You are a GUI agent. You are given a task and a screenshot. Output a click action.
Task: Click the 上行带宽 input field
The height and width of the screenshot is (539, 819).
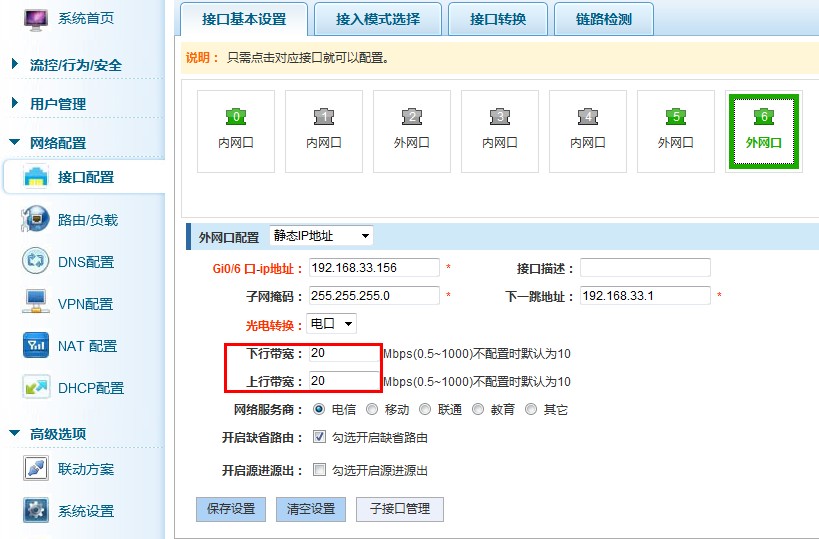pos(344,381)
